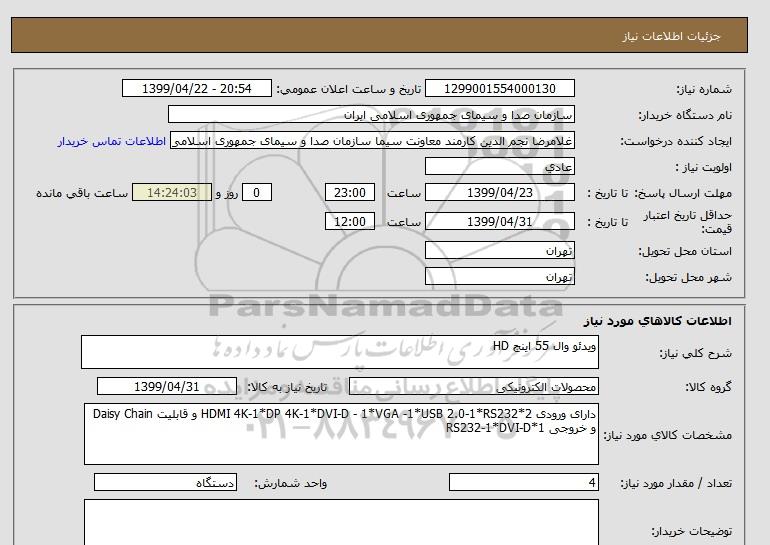Viewport: 770px width, 545px height.
Task: Select the public announcement date field 1399/04/22 - 20:54
Action: click(x=196, y=89)
